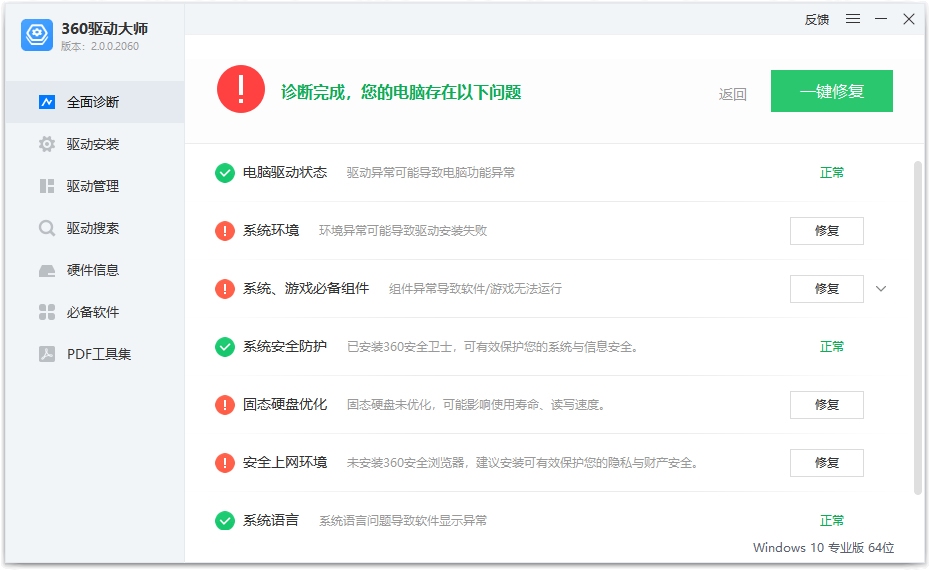The width and height of the screenshot is (930, 570).
Task: Click description 组件异常导致软件/游戏无法运行
Action: click(x=475, y=289)
